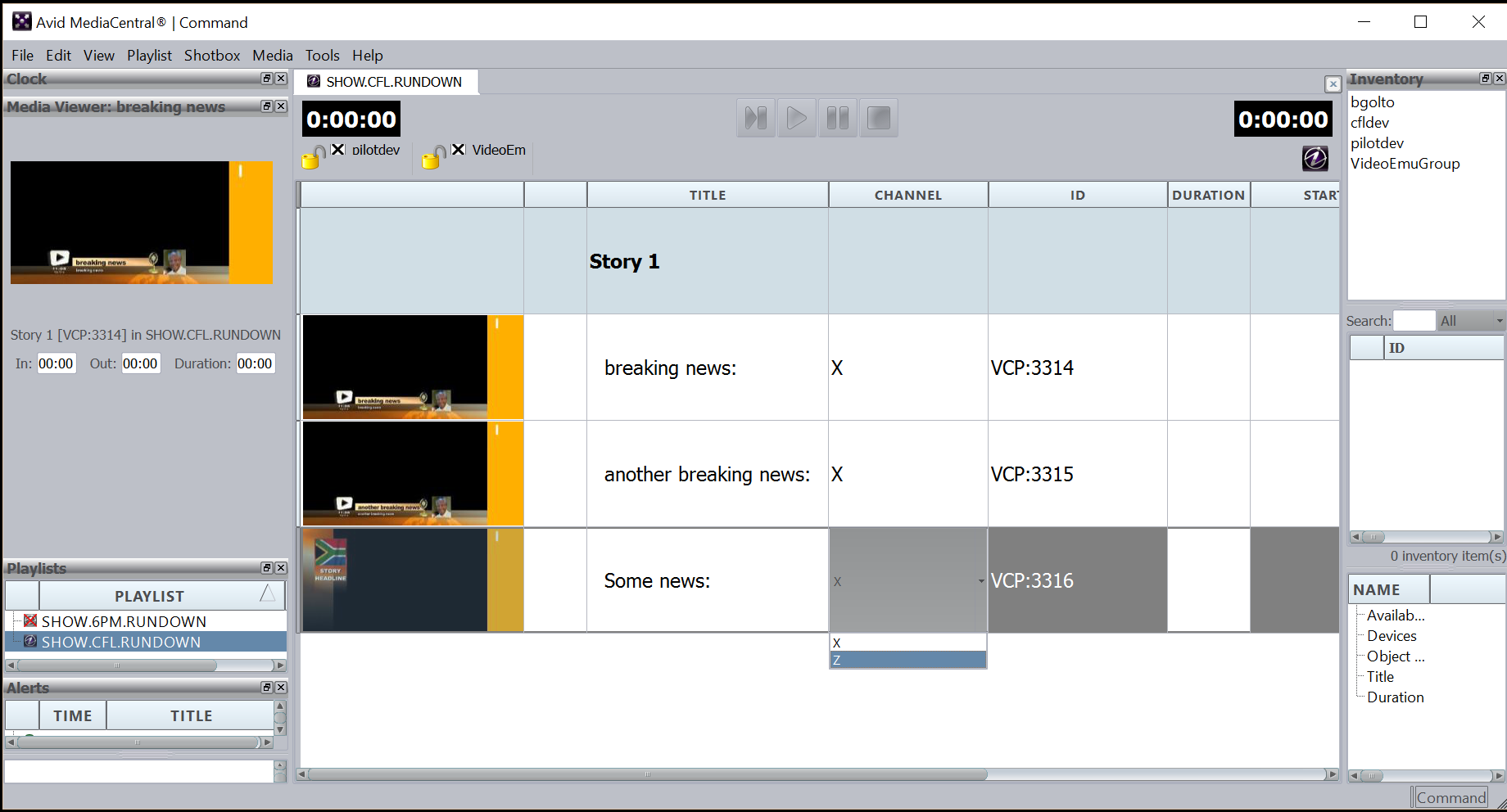
Task: Close the SHOW.CFL.RUNDOWN tab with the X button
Action: point(1333,83)
